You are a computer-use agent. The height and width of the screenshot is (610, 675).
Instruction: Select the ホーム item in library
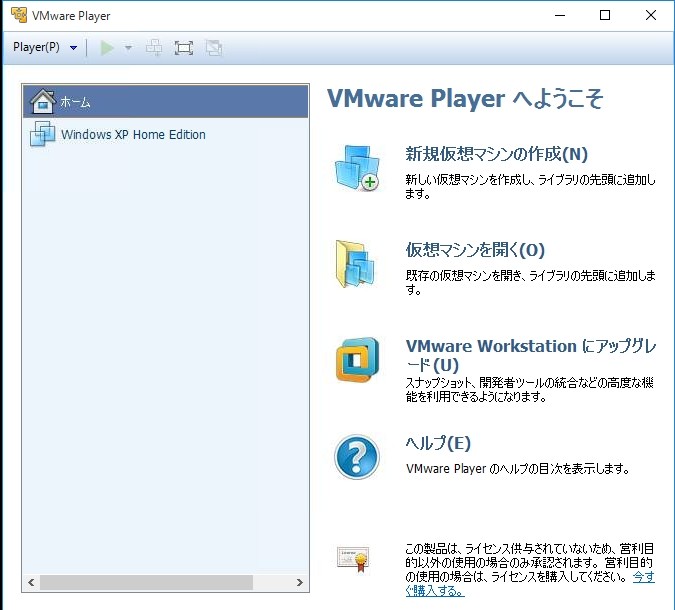[x=166, y=102]
